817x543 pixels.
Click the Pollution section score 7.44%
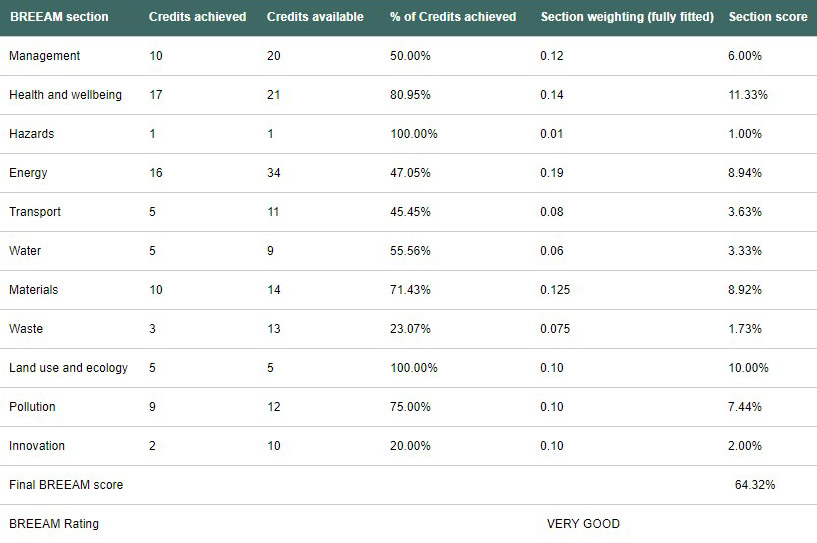coord(745,407)
